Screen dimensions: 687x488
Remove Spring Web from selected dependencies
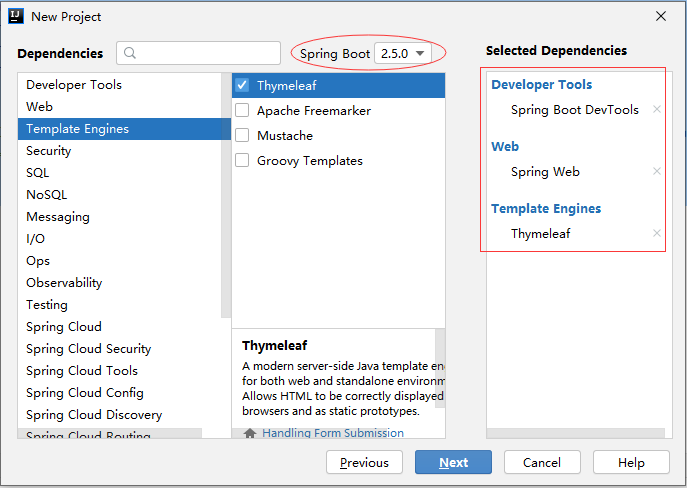point(656,171)
